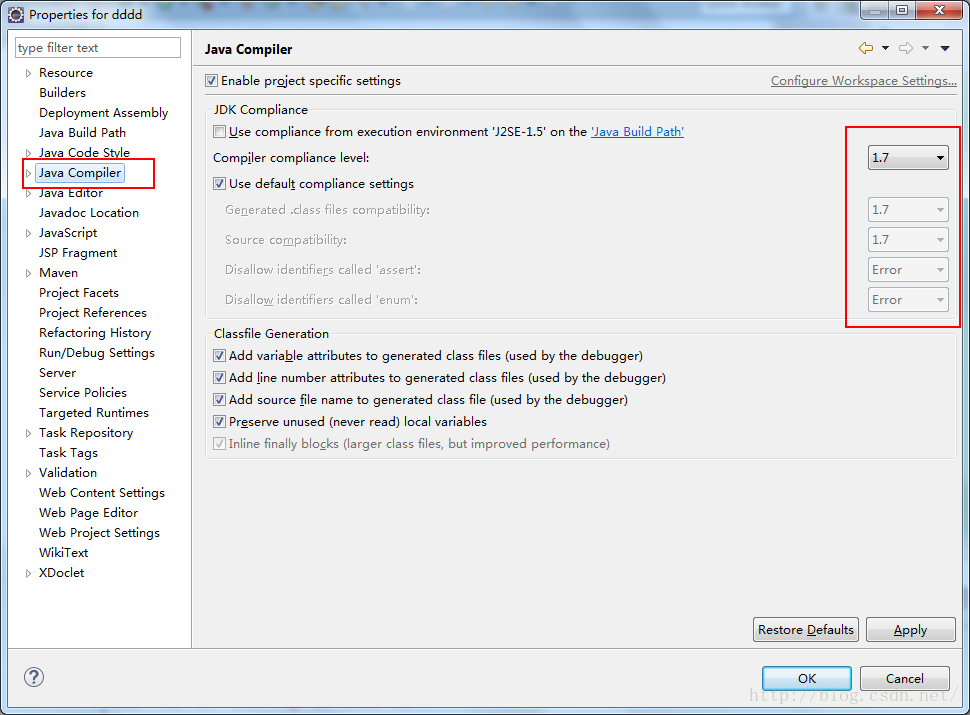Expand the JavaScript tree node
Image resolution: width=970 pixels, height=715 pixels.
click(x=28, y=233)
